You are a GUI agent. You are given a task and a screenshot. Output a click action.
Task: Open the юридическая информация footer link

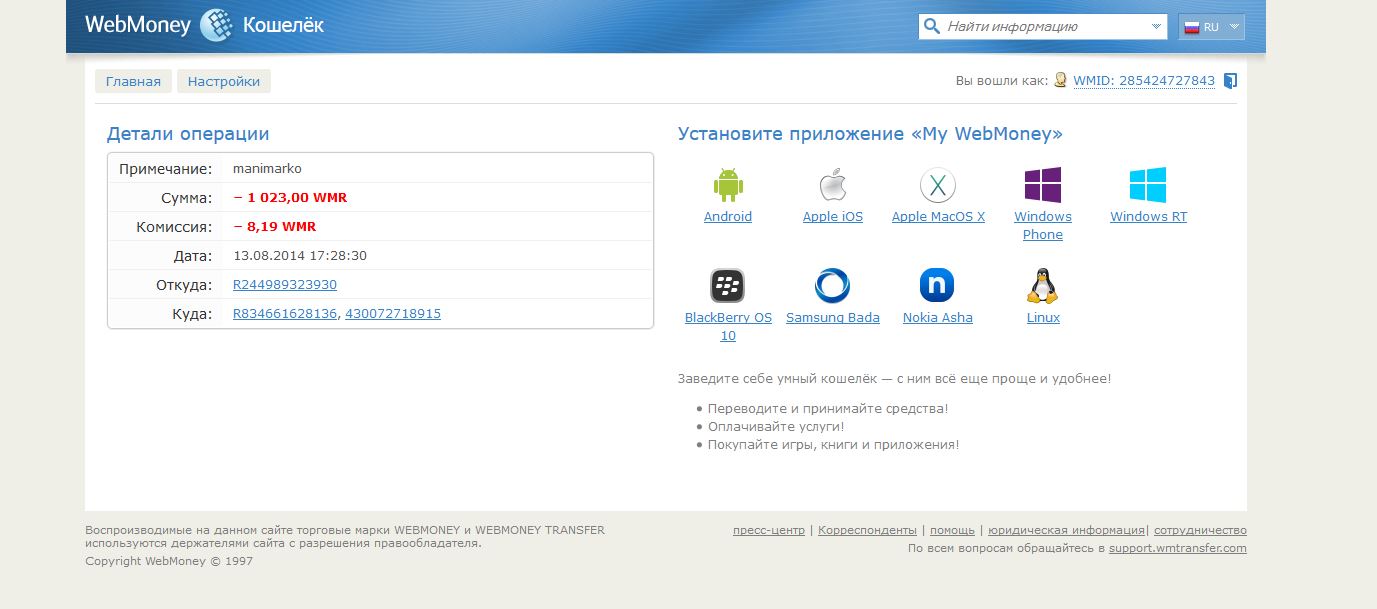coord(1066,530)
